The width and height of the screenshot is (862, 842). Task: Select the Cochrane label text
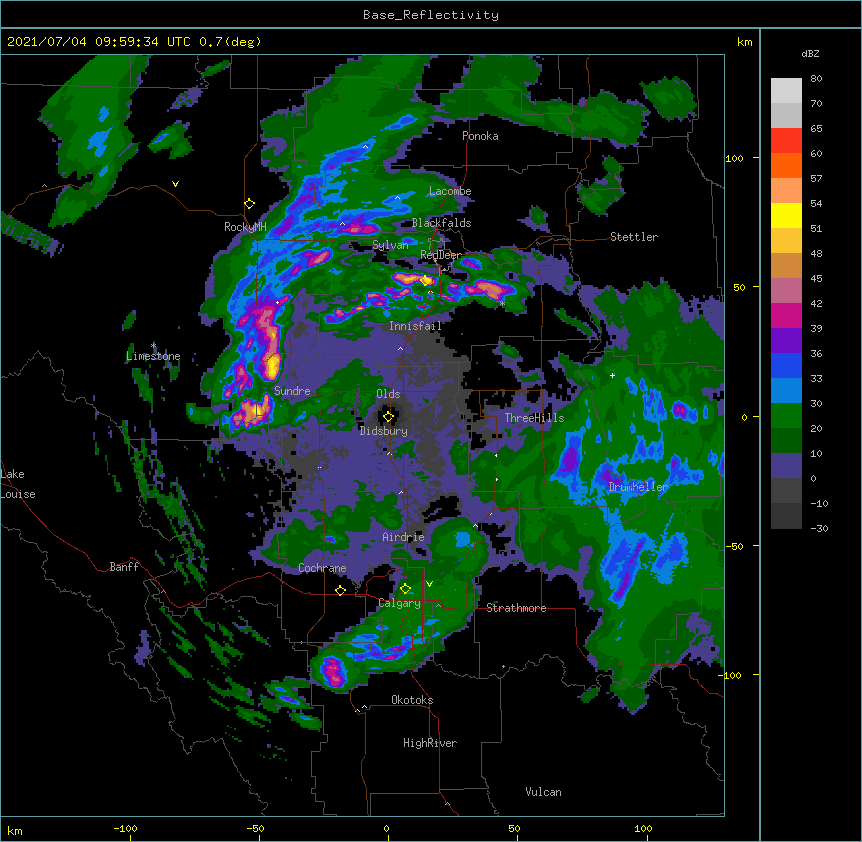click(x=322, y=568)
